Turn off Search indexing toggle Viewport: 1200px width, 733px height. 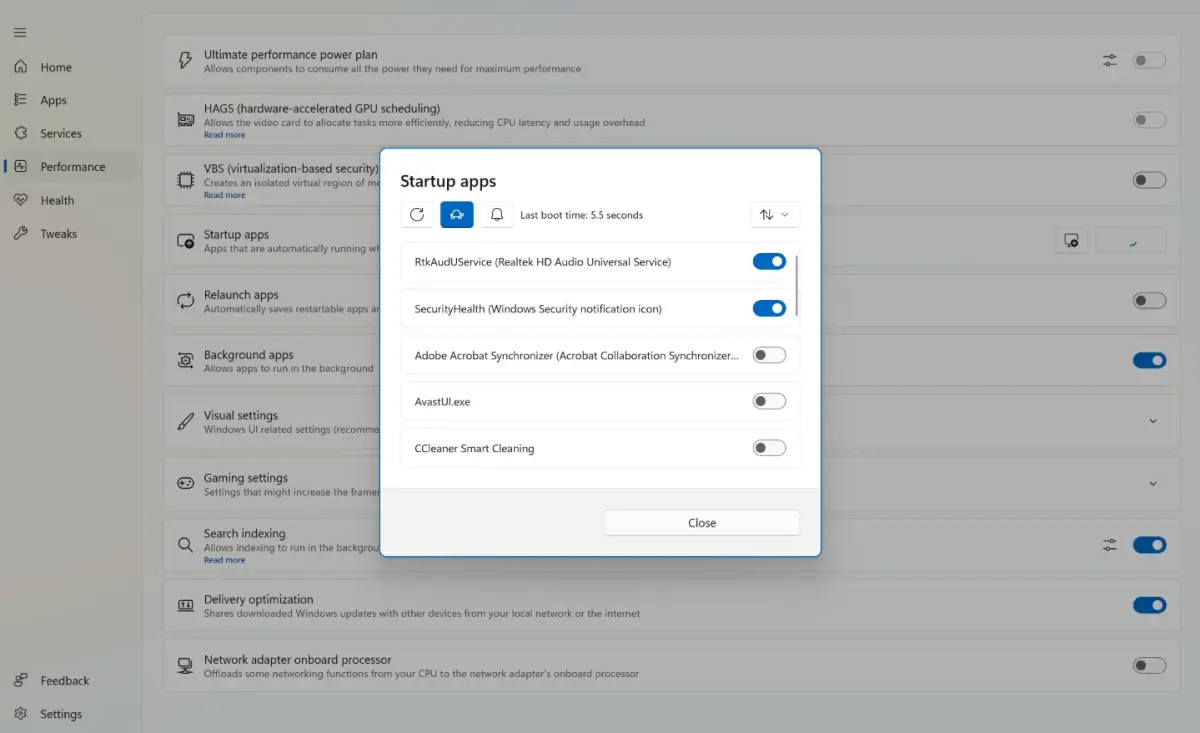[1149, 545]
